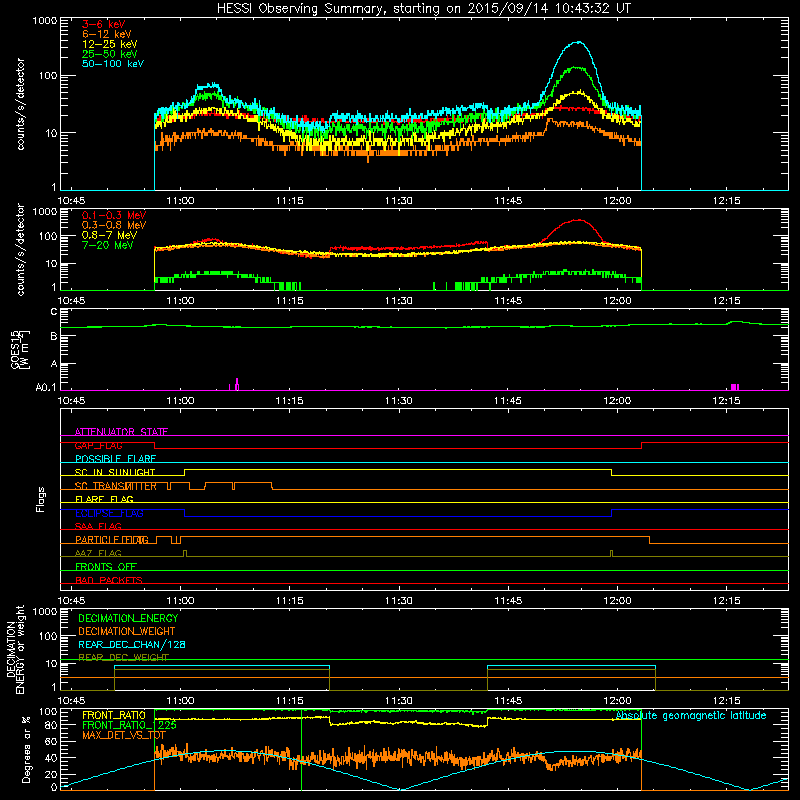
Task: Select the 25-50 keV legend label
Action: (110, 54)
